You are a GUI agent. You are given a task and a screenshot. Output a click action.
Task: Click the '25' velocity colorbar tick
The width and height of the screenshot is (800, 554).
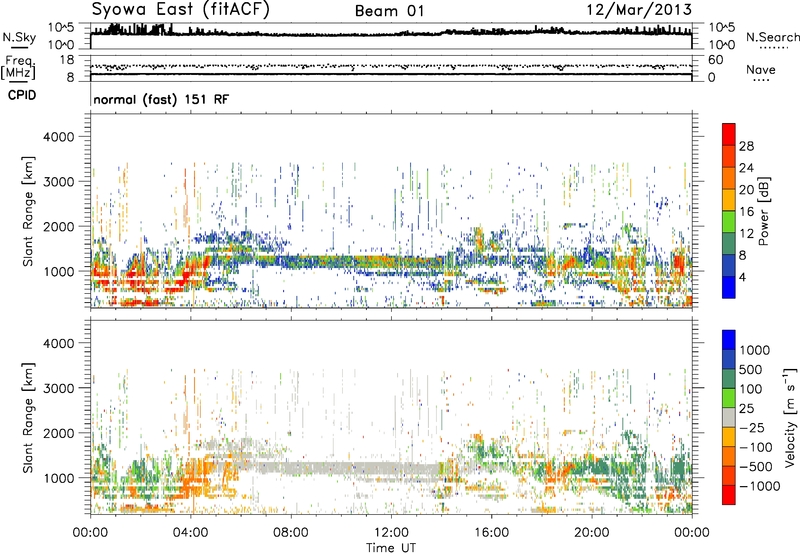coord(746,408)
